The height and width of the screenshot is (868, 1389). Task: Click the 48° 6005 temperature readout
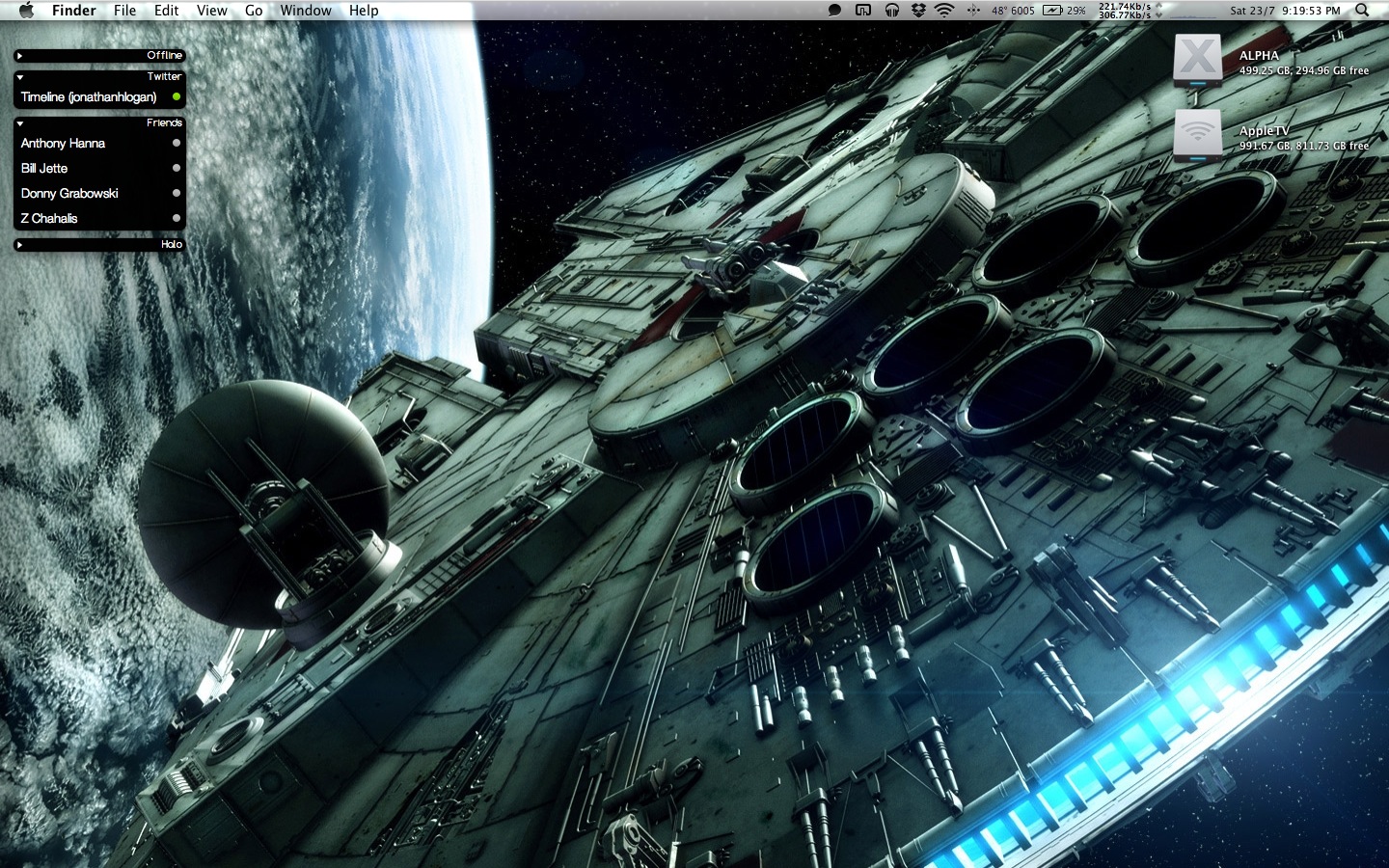[1013, 11]
